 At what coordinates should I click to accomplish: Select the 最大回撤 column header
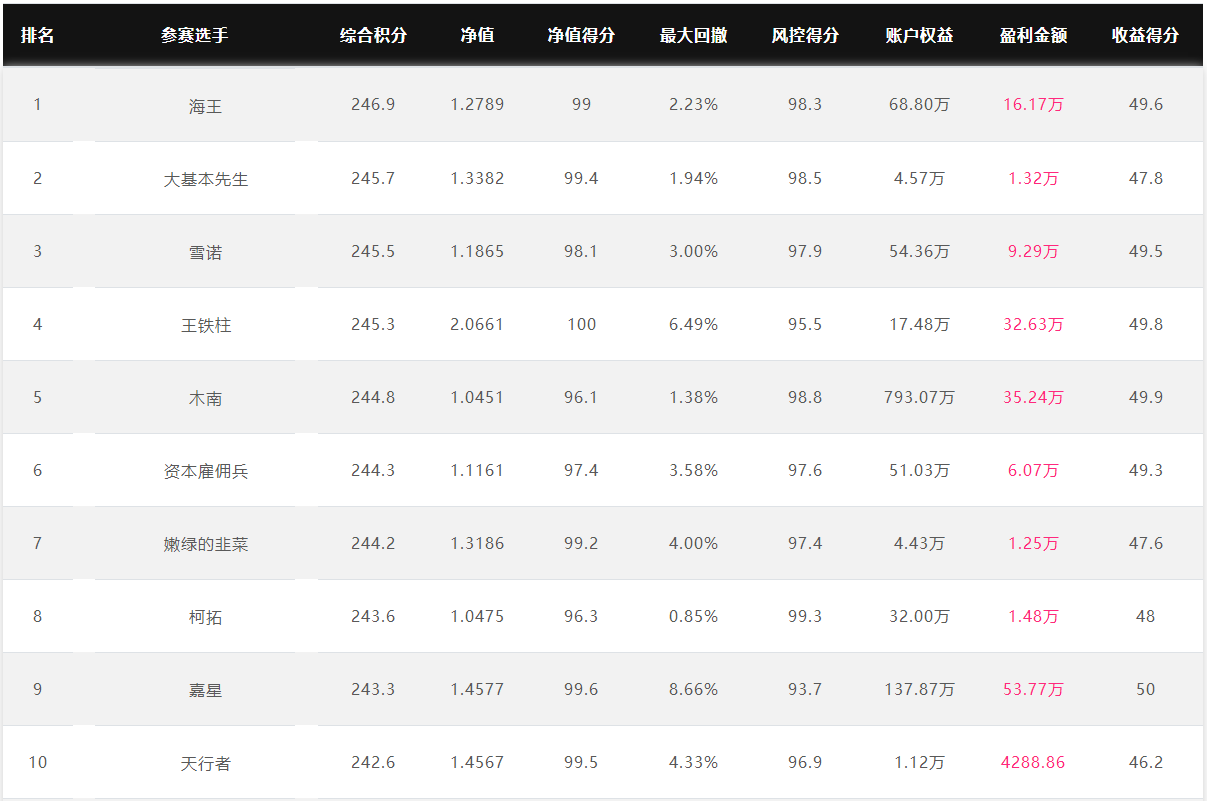(x=693, y=35)
